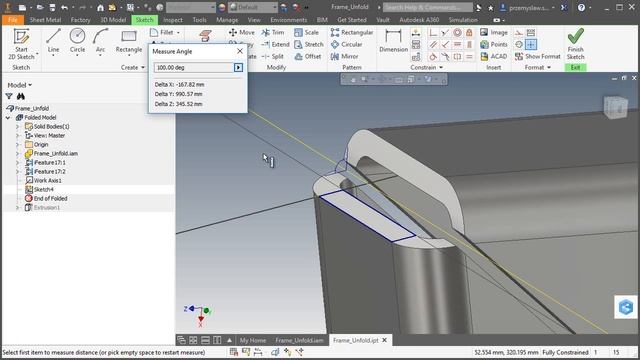Viewport: 640px width, 360px height.
Task: Click the Stretch tool
Action: pos(309,44)
